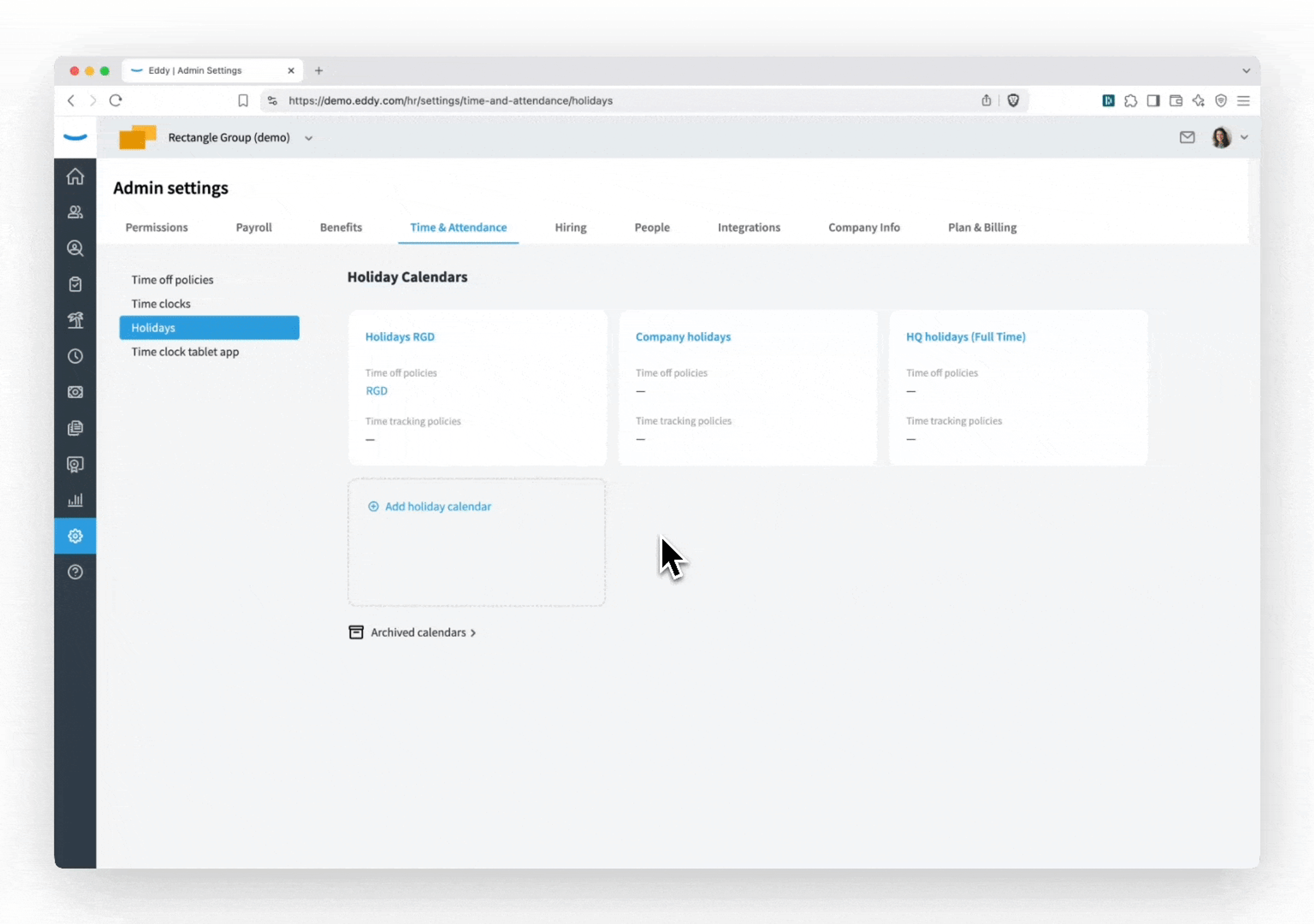
Task: Select Holidays in side menu
Action: [x=209, y=328]
